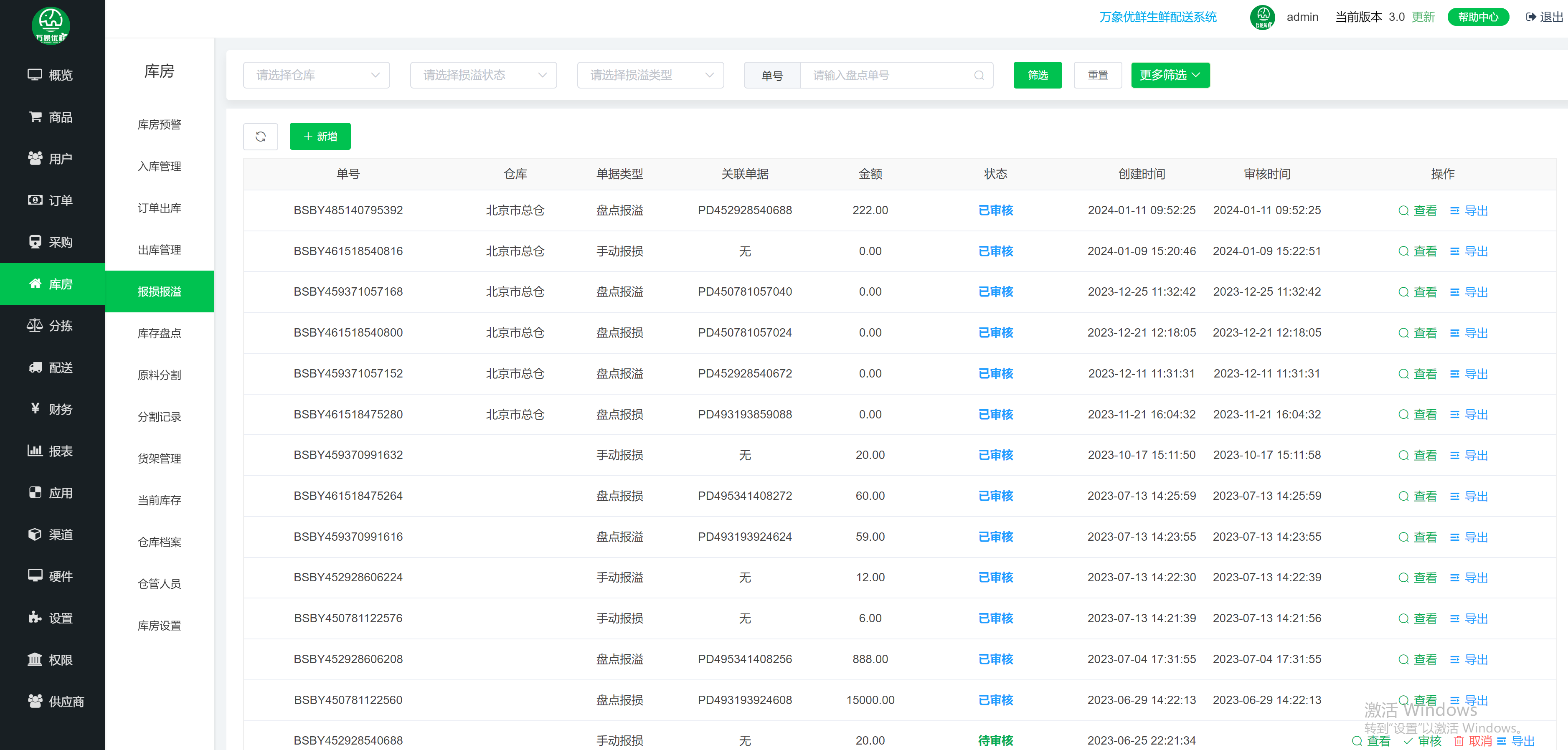
Task: Click the 新增 add button
Action: pyautogui.click(x=320, y=137)
